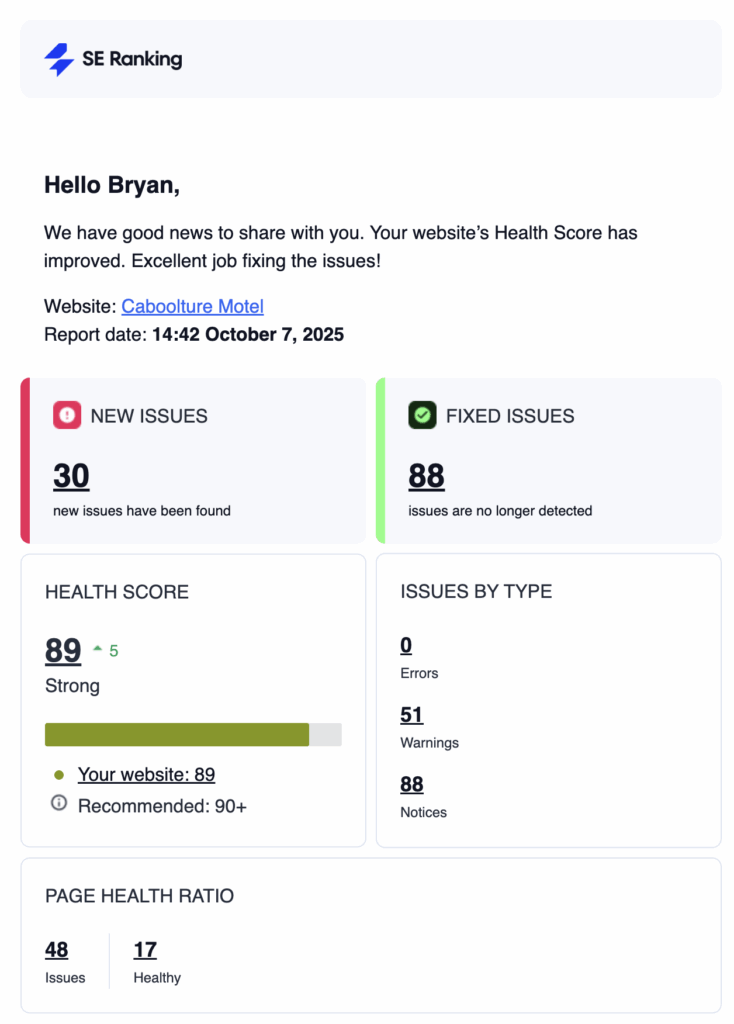View the 51 Warnings count link
Screen dimensions: 734x1024
pos(411,714)
